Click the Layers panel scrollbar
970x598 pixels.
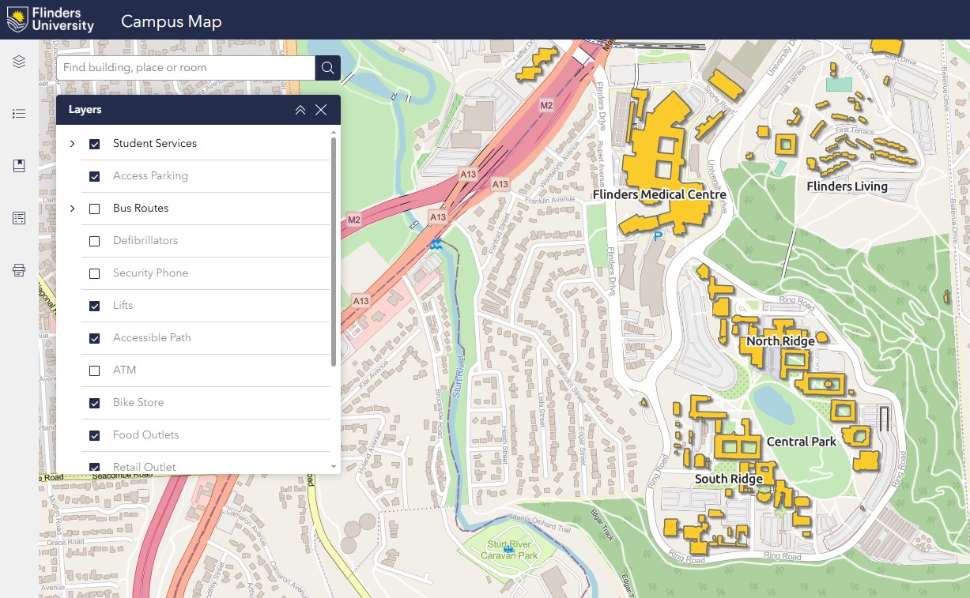[333, 250]
